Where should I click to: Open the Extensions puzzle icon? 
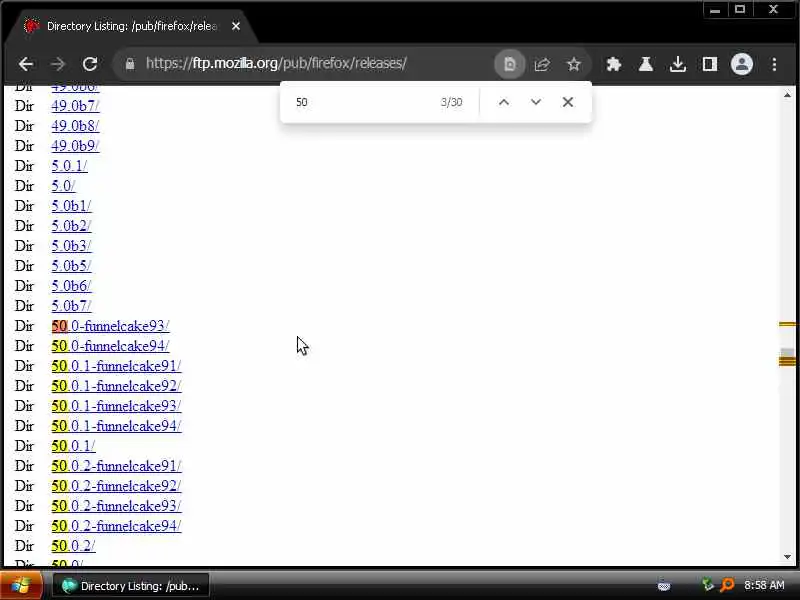pos(614,64)
